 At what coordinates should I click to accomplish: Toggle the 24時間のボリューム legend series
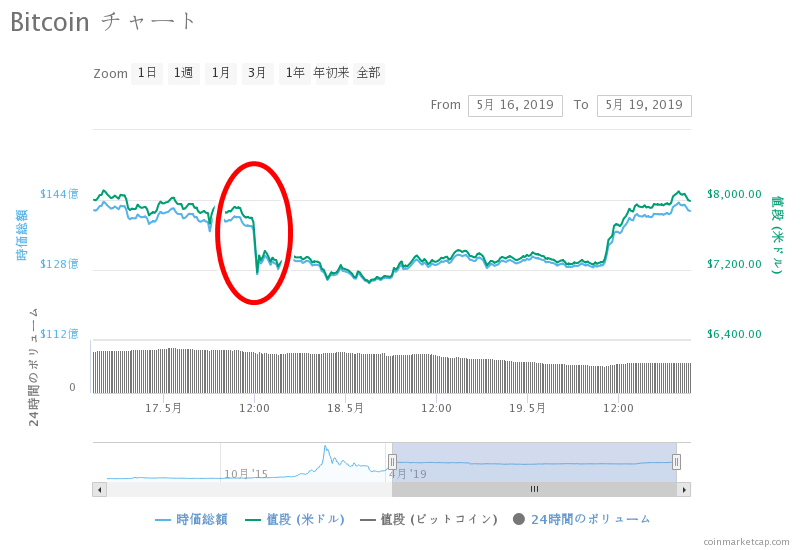coord(582,520)
